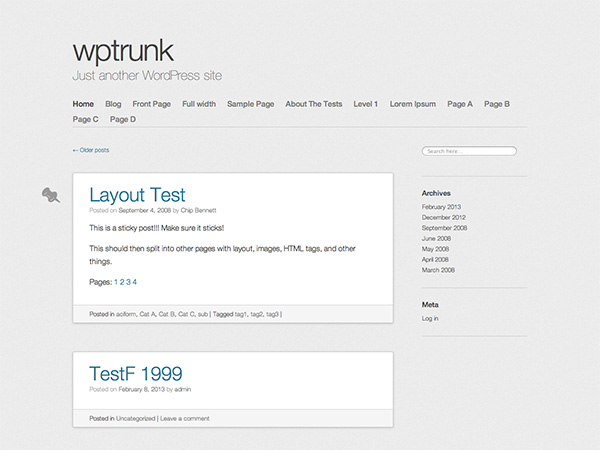This screenshot has width=600, height=450.
Task: Click the Leave a comment link
Action: [x=186, y=418]
